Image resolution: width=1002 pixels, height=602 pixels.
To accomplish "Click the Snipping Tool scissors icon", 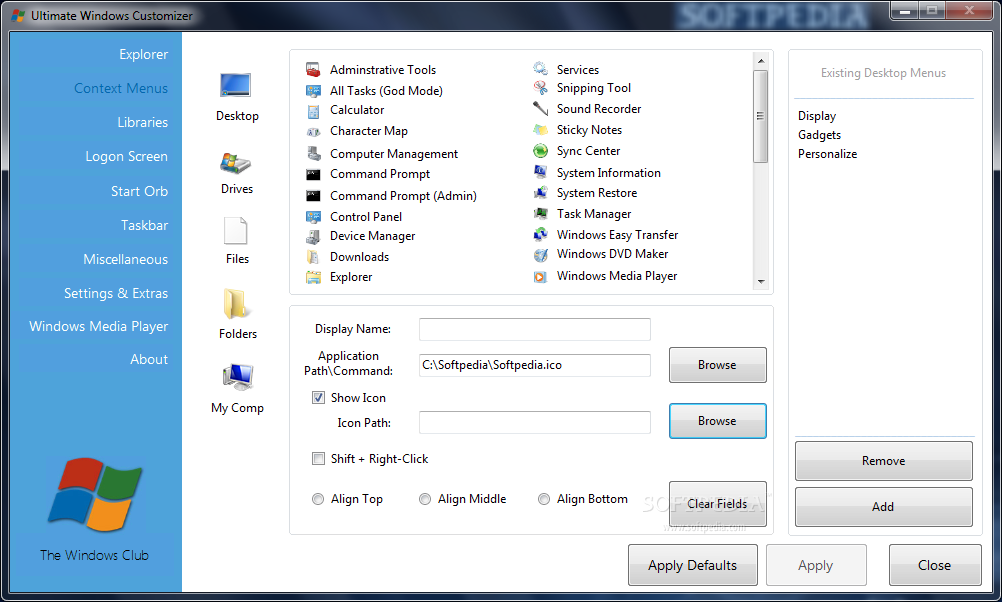I will coord(541,88).
